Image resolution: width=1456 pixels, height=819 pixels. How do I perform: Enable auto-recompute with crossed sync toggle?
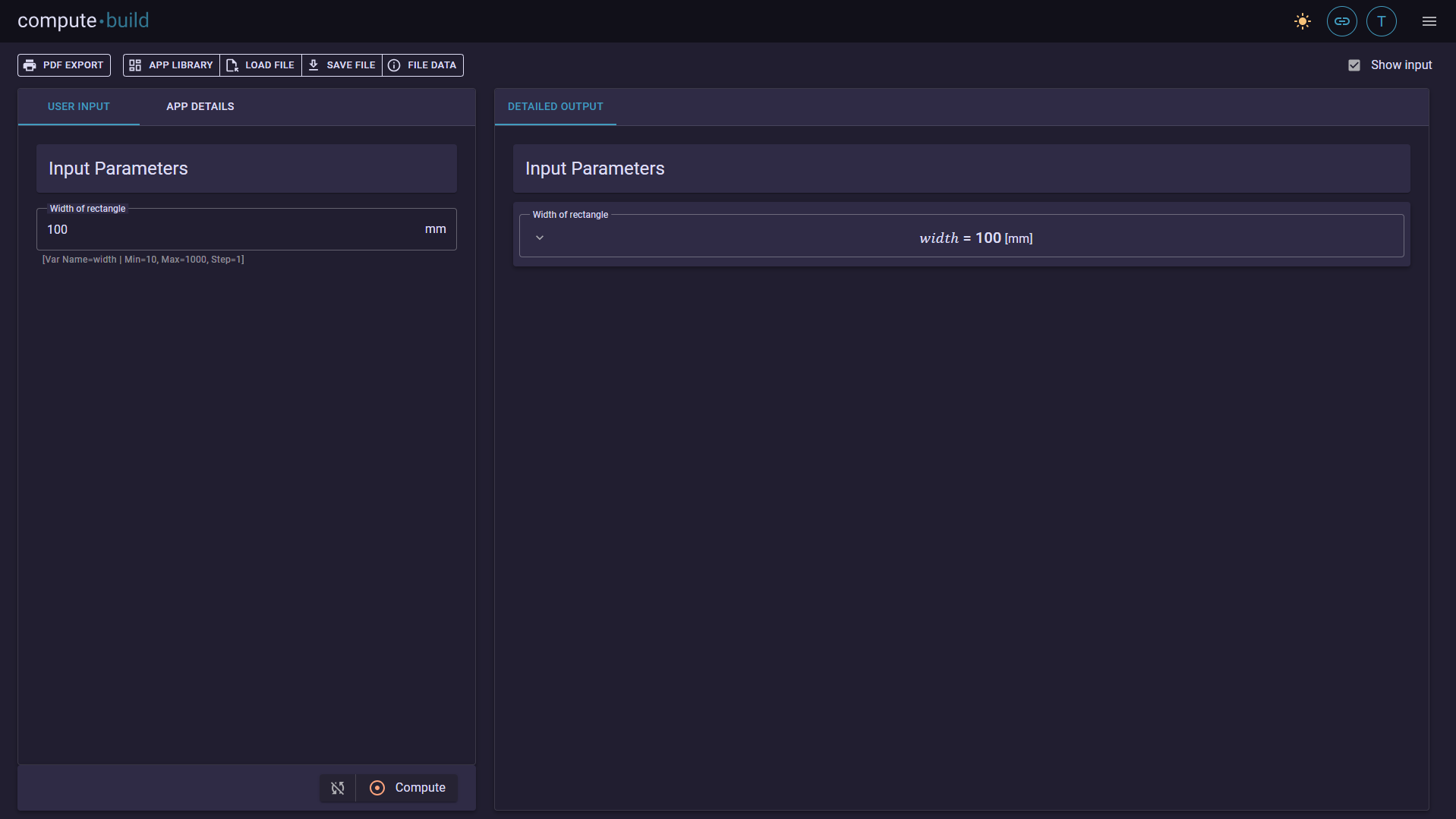point(337,788)
